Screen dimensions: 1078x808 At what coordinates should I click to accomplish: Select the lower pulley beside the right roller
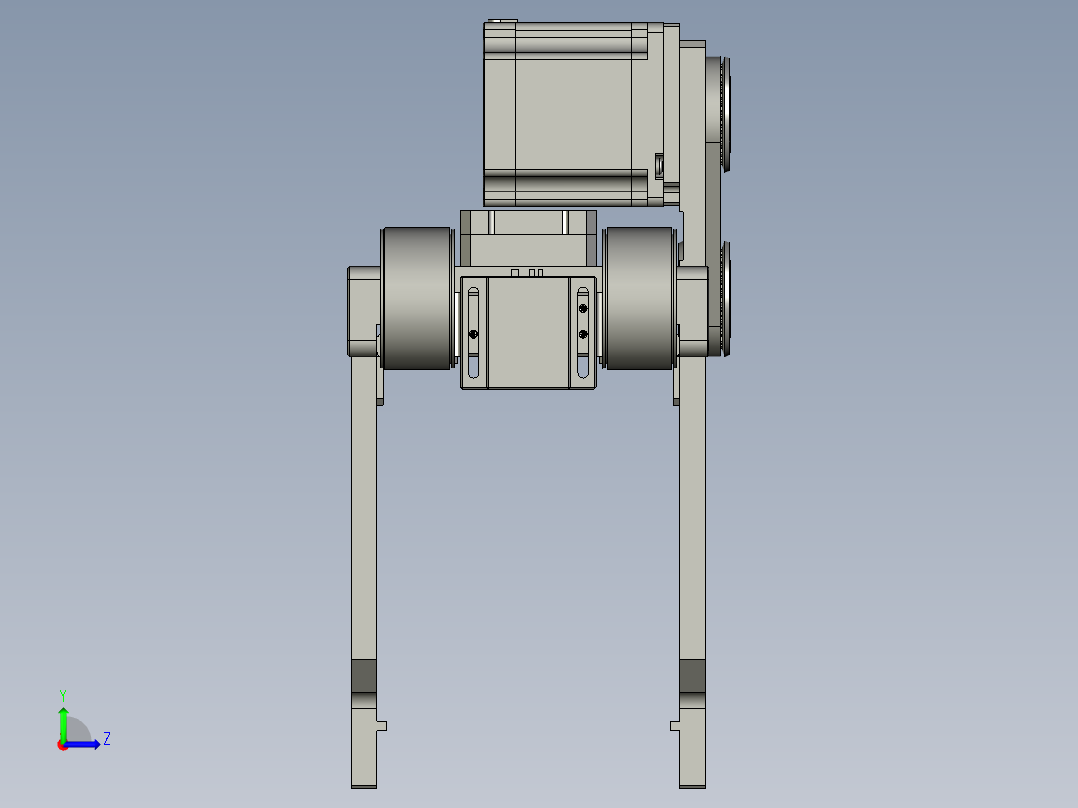(723, 298)
